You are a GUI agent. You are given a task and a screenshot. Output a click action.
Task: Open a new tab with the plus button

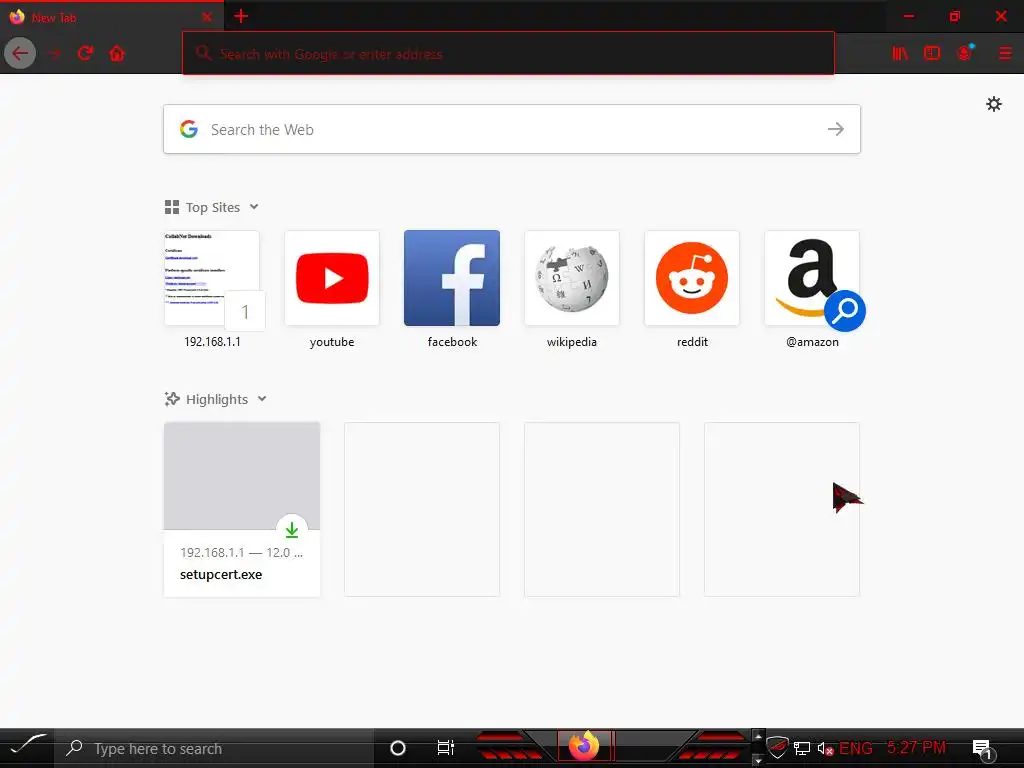pyautogui.click(x=241, y=16)
